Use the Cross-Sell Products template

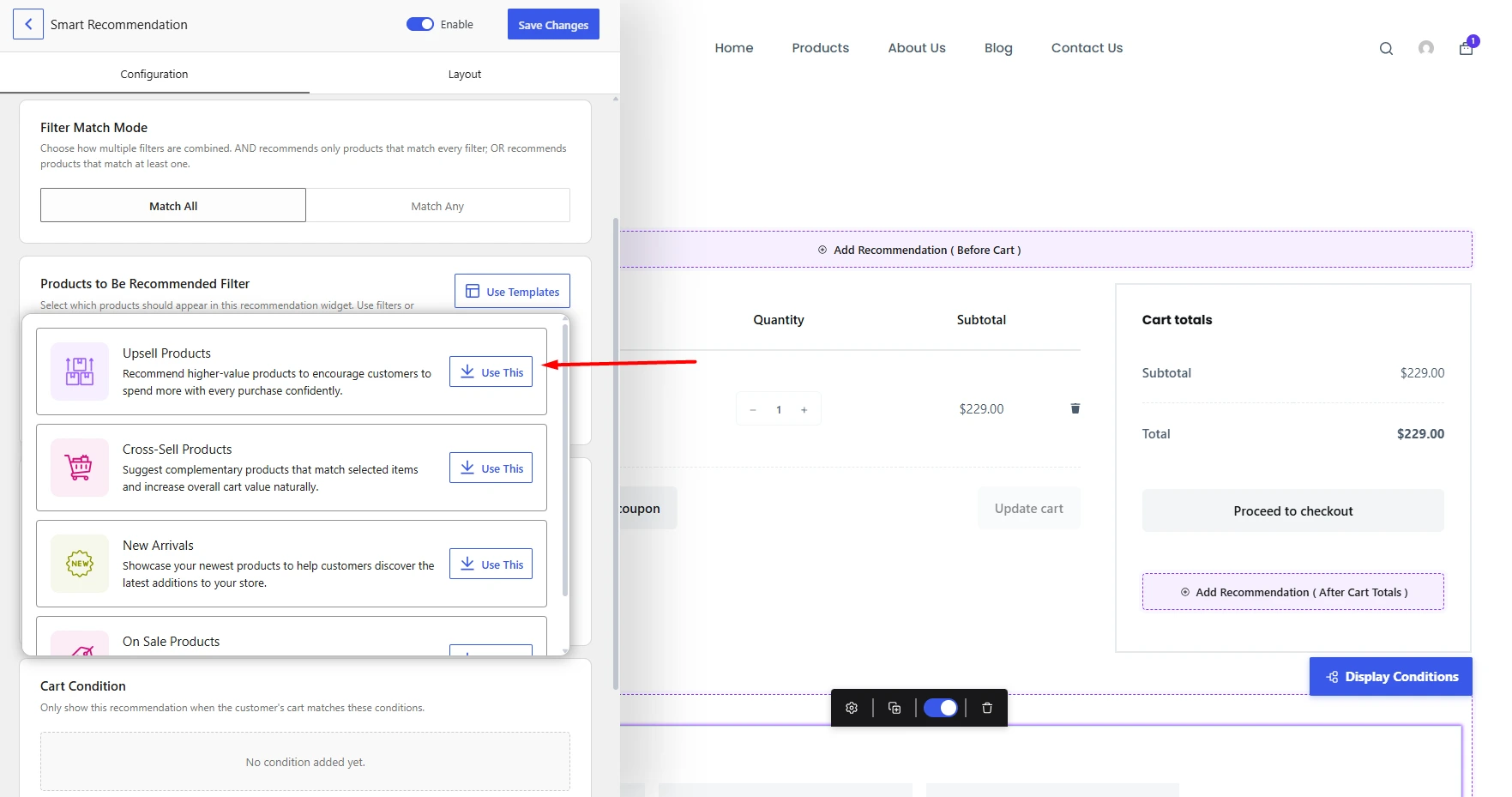pyautogui.click(x=491, y=468)
